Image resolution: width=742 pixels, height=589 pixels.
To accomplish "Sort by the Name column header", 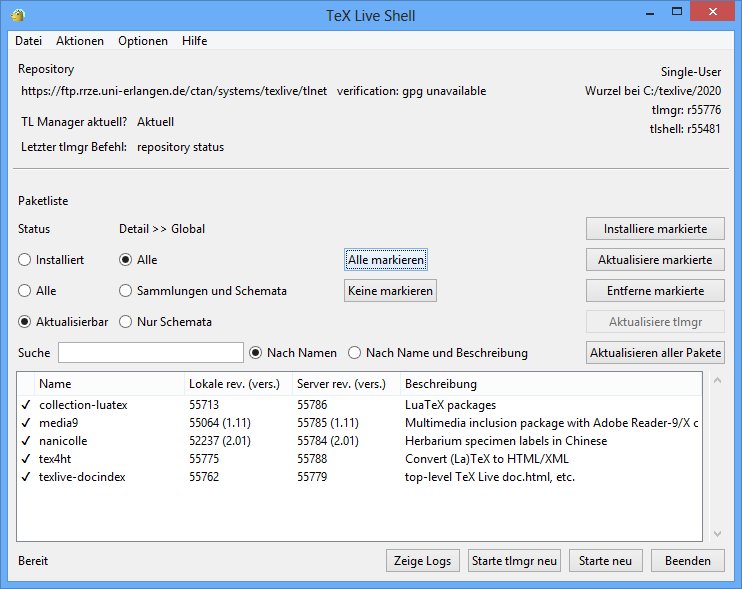I will click(x=109, y=384).
